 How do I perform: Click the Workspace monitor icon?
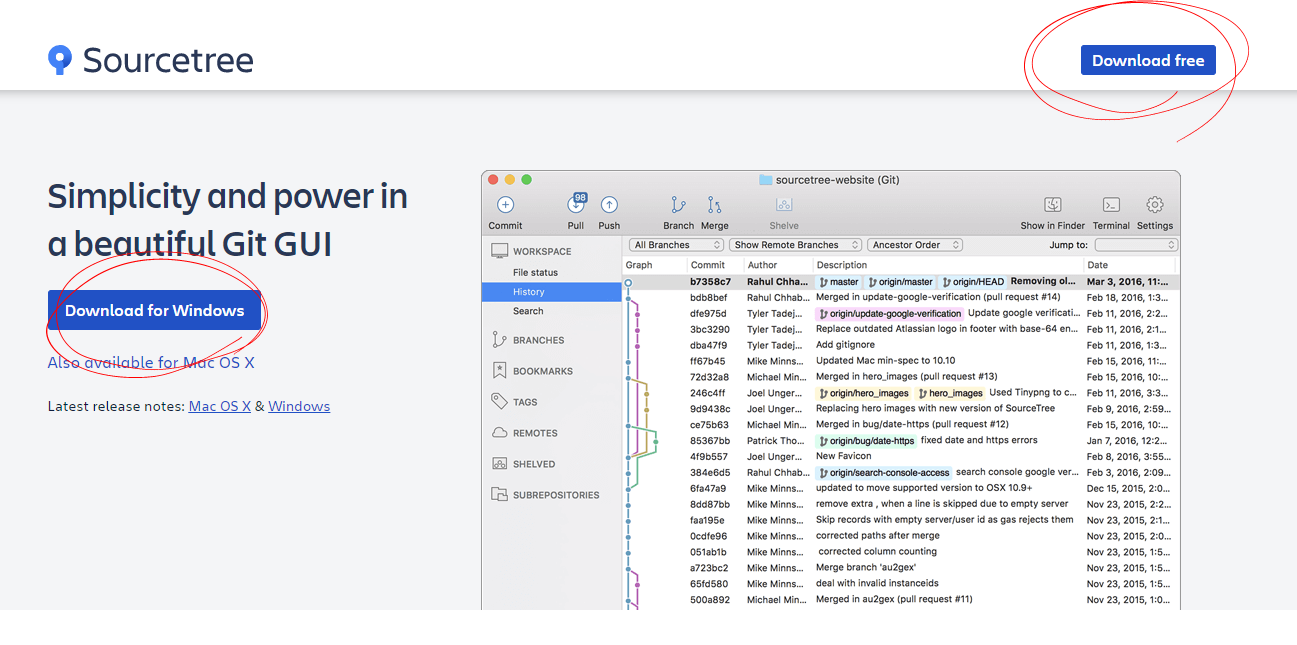click(500, 251)
